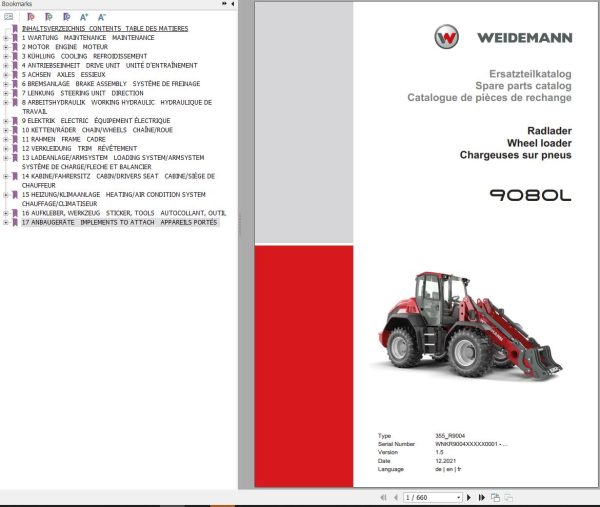Viewport: 600px width, 507px height.
Task: Select bookmark 5 ACHSEN AXLES ESSIEUX
Action: 64,75
